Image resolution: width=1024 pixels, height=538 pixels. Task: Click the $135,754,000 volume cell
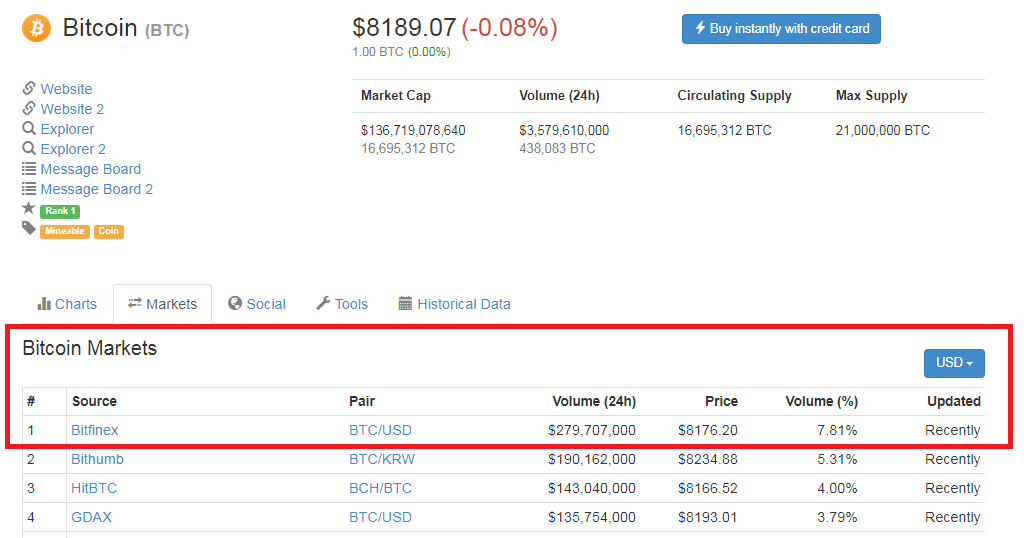pos(592,517)
